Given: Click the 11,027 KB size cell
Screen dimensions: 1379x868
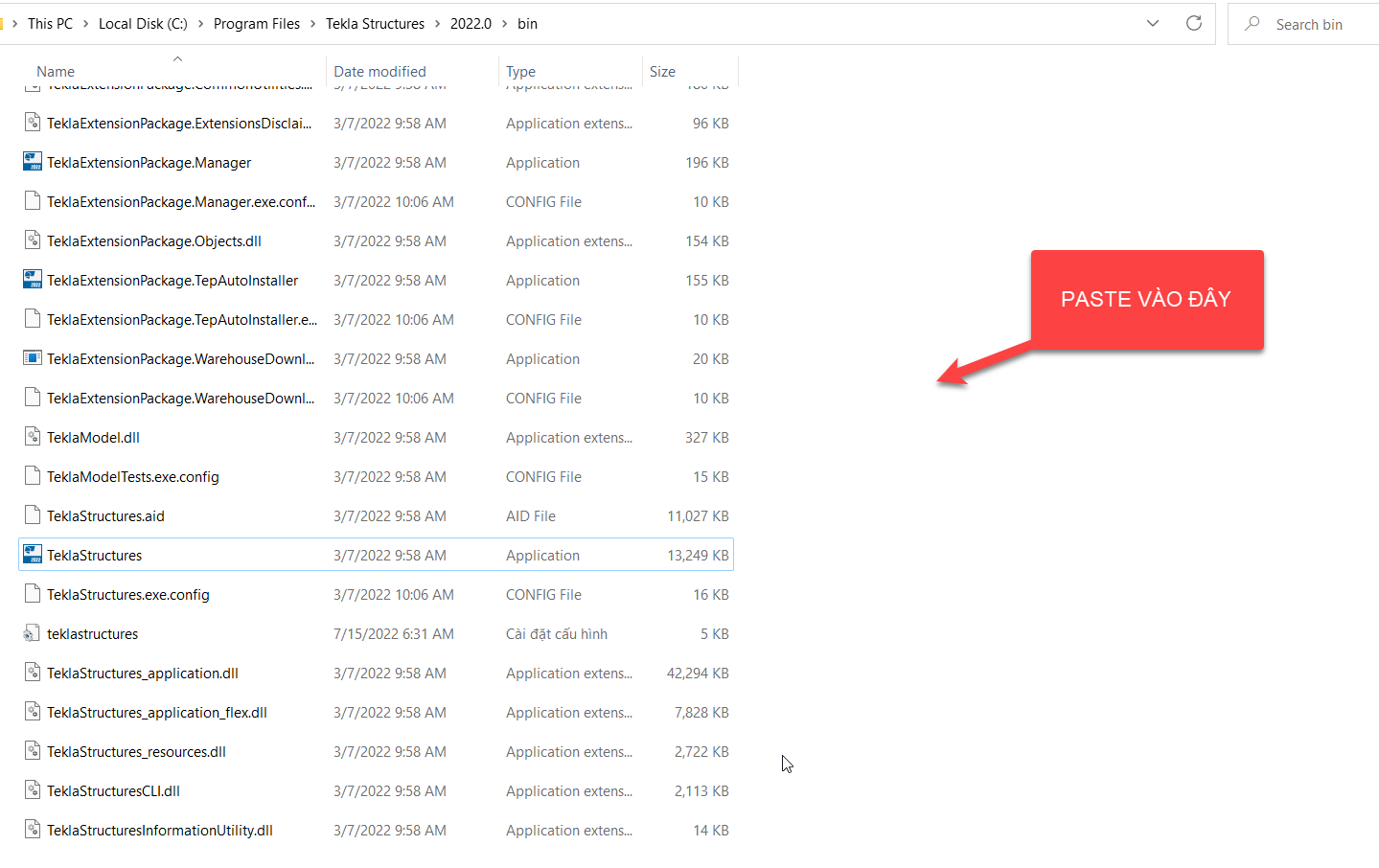Looking at the screenshot, I should (698, 515).
